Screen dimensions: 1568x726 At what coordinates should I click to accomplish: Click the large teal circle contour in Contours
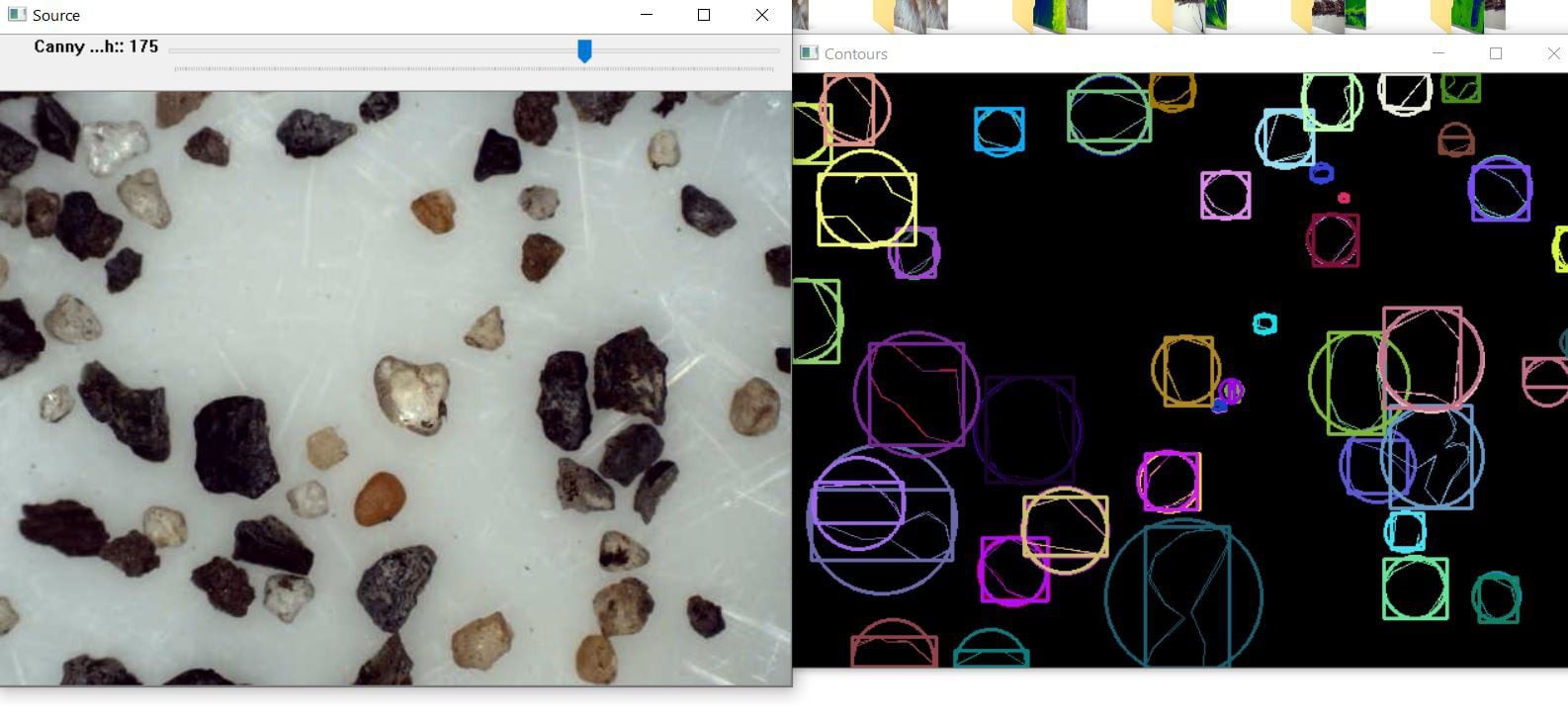[1183, 594]
